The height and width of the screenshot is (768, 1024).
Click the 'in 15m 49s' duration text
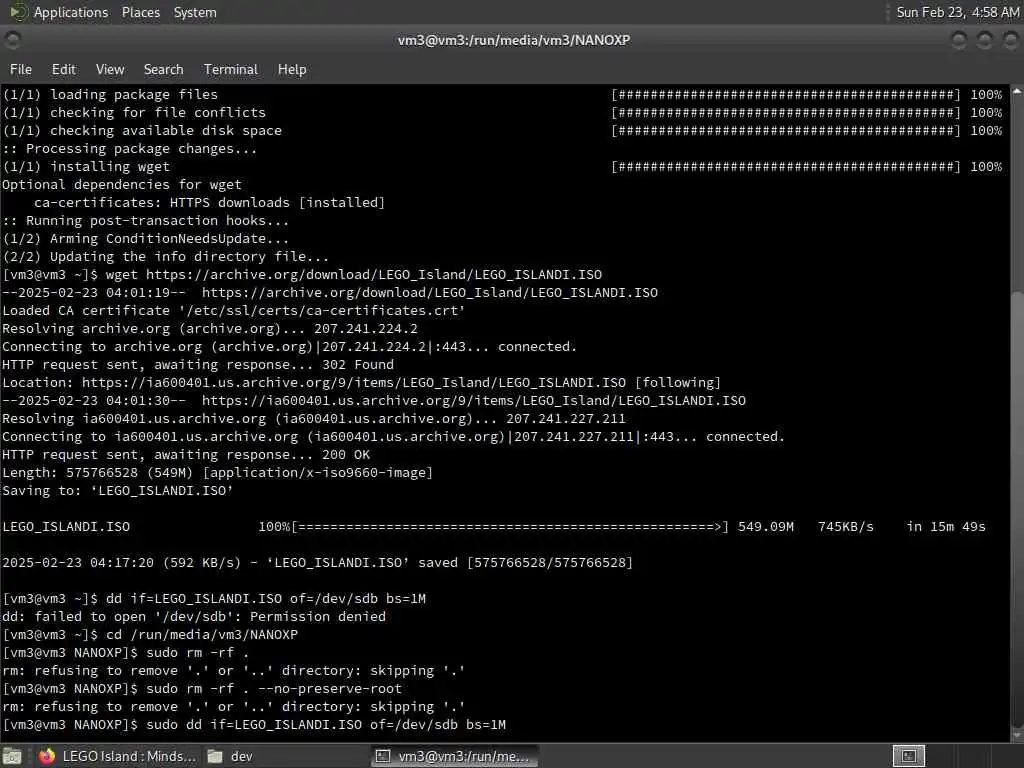[946, 526]
